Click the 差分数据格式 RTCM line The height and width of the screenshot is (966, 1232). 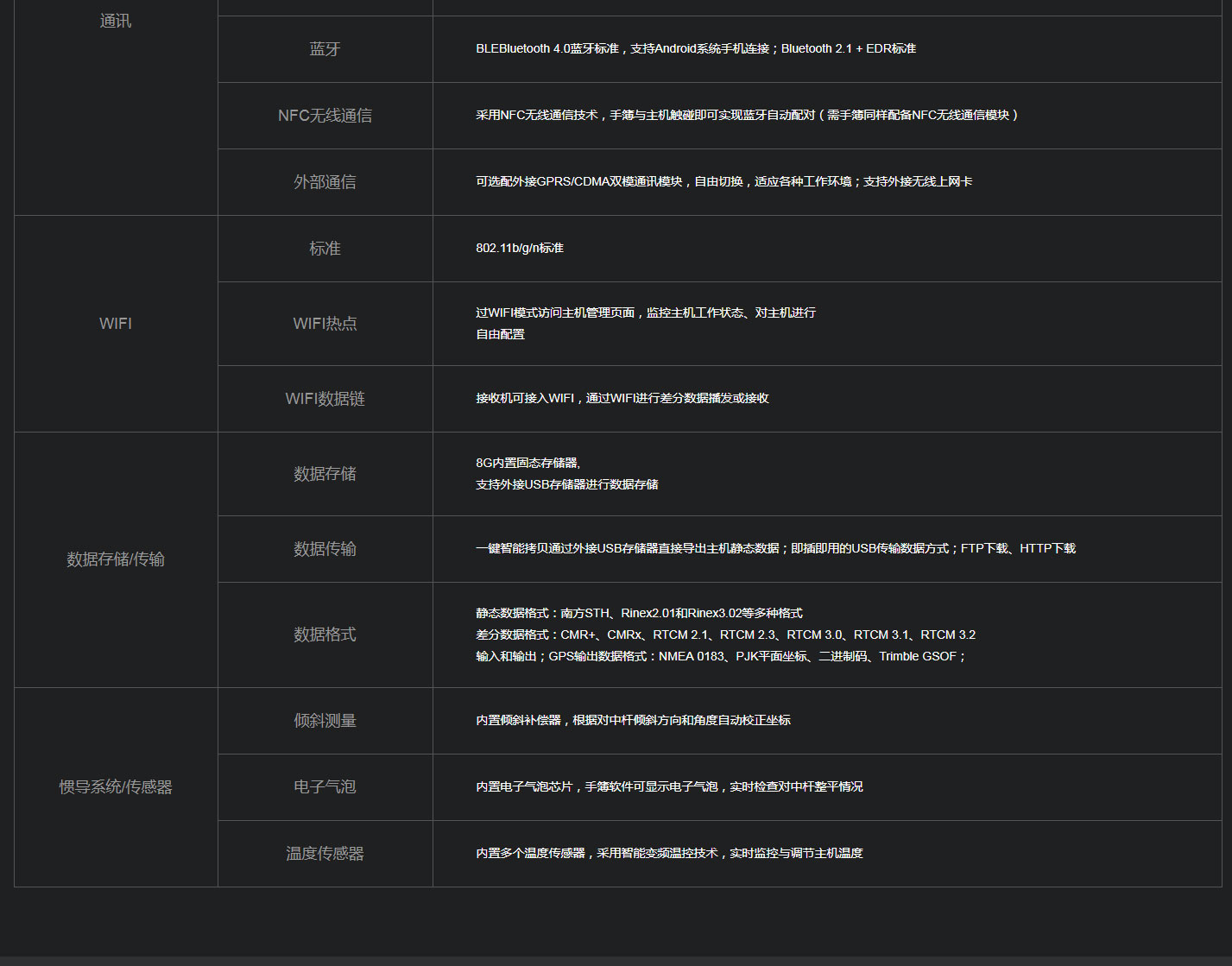coord(726,635)
